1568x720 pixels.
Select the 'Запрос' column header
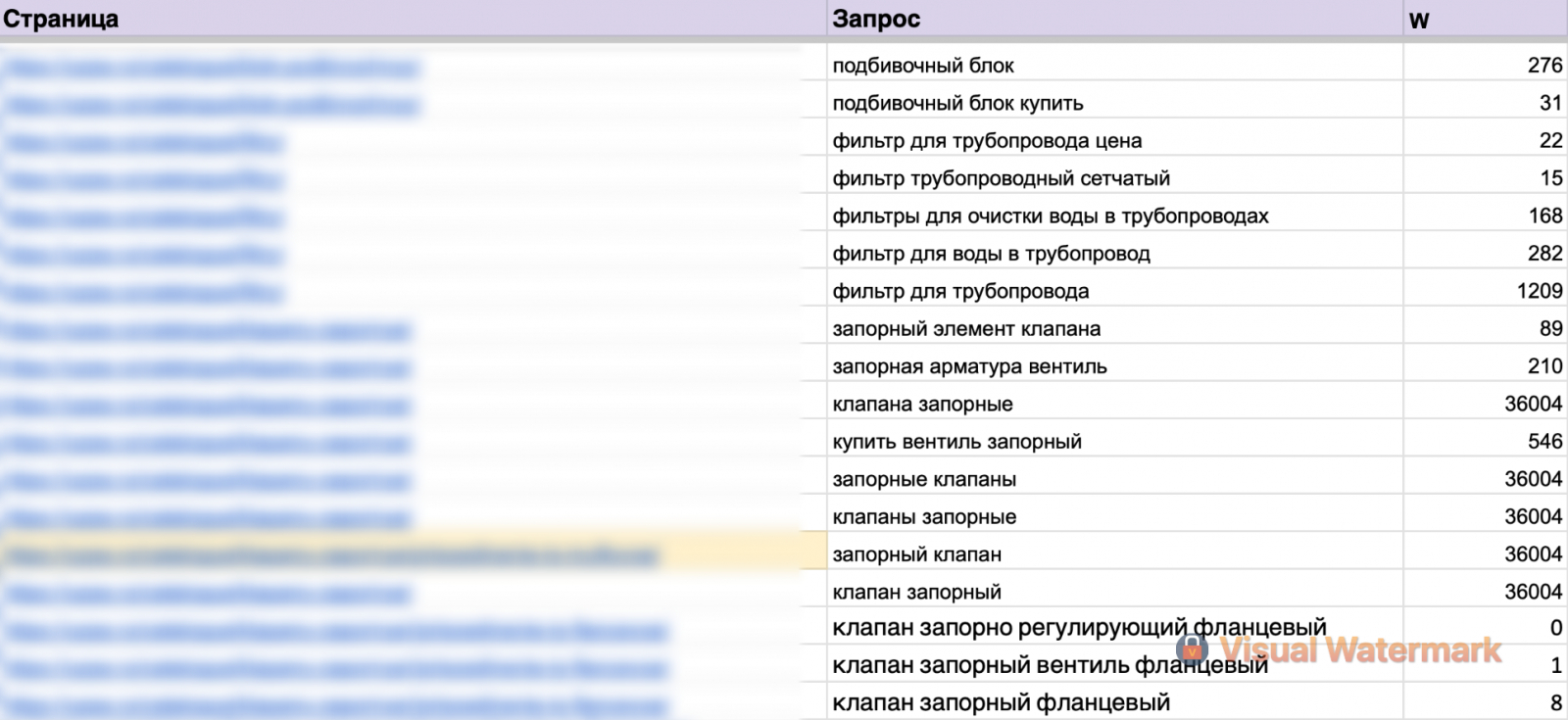point(876,19)
